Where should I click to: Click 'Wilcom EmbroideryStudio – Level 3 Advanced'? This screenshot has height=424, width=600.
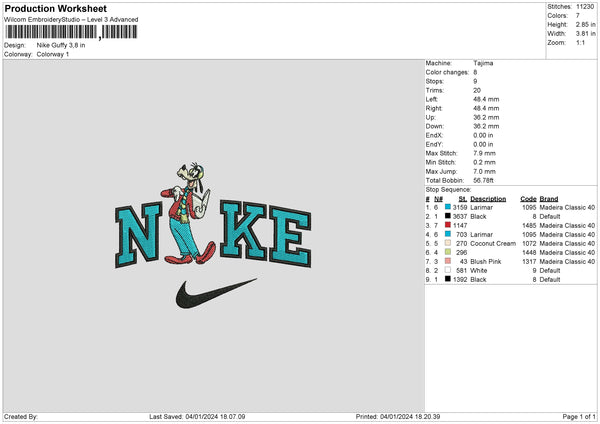[x=71, y=20]
